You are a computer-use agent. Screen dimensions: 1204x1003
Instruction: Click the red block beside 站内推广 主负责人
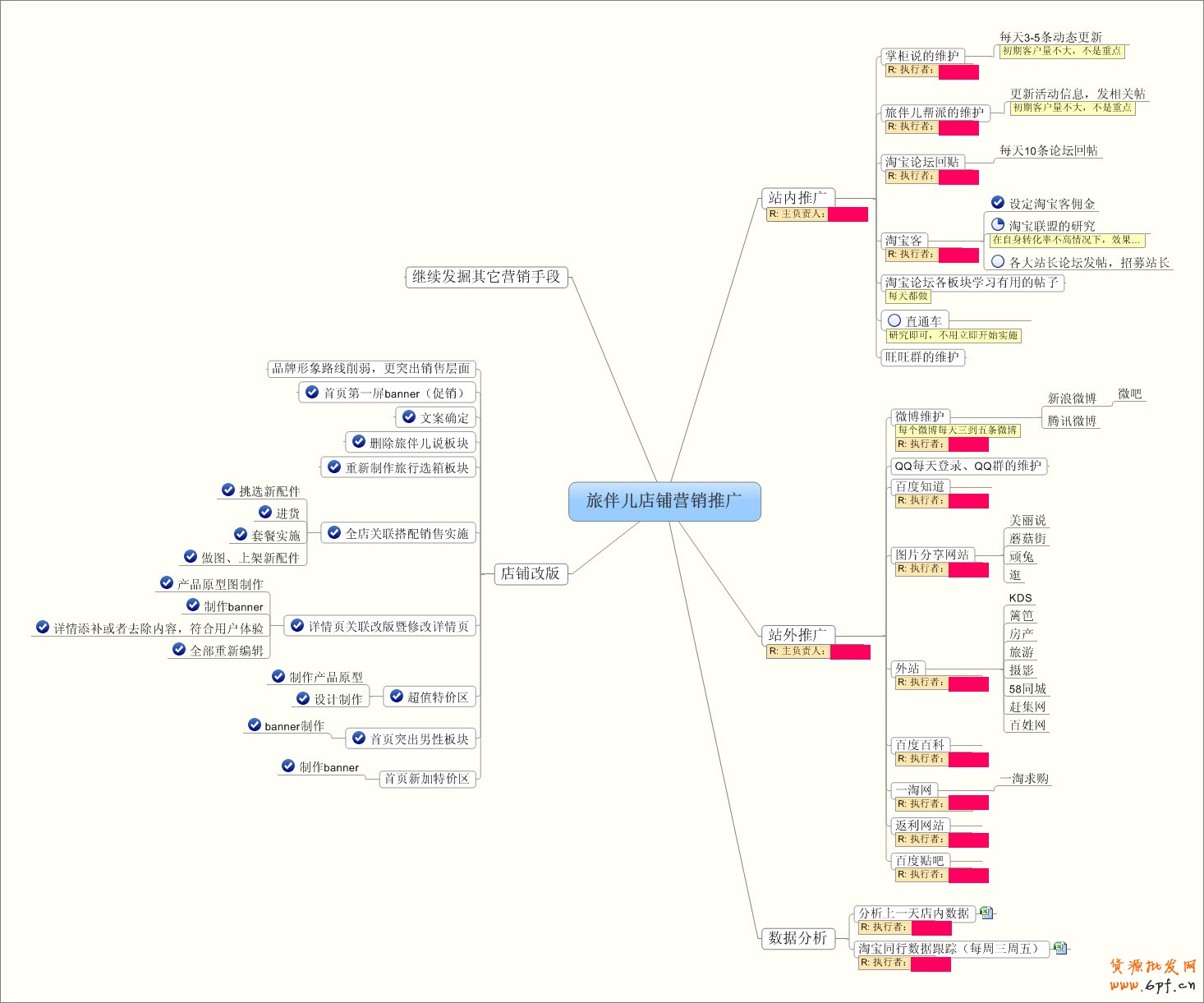pyautogui.click(x=848, y=214)
